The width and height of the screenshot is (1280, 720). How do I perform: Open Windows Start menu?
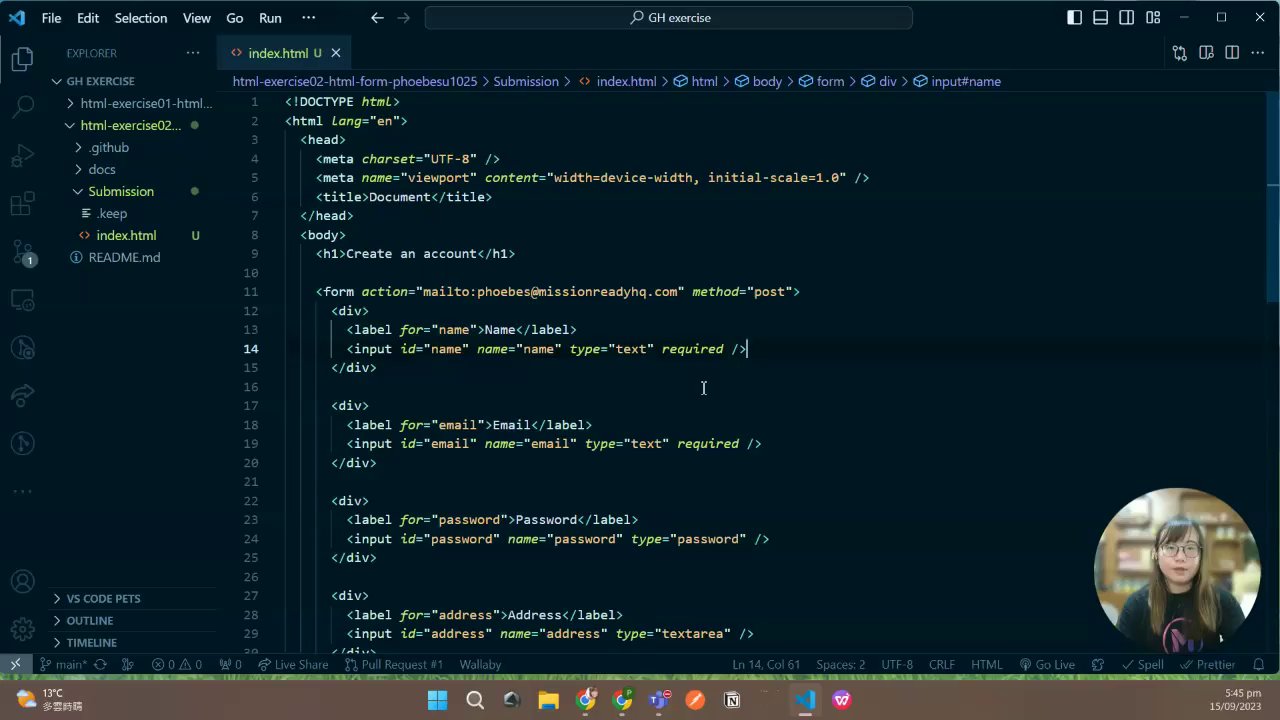coord(438,700)
